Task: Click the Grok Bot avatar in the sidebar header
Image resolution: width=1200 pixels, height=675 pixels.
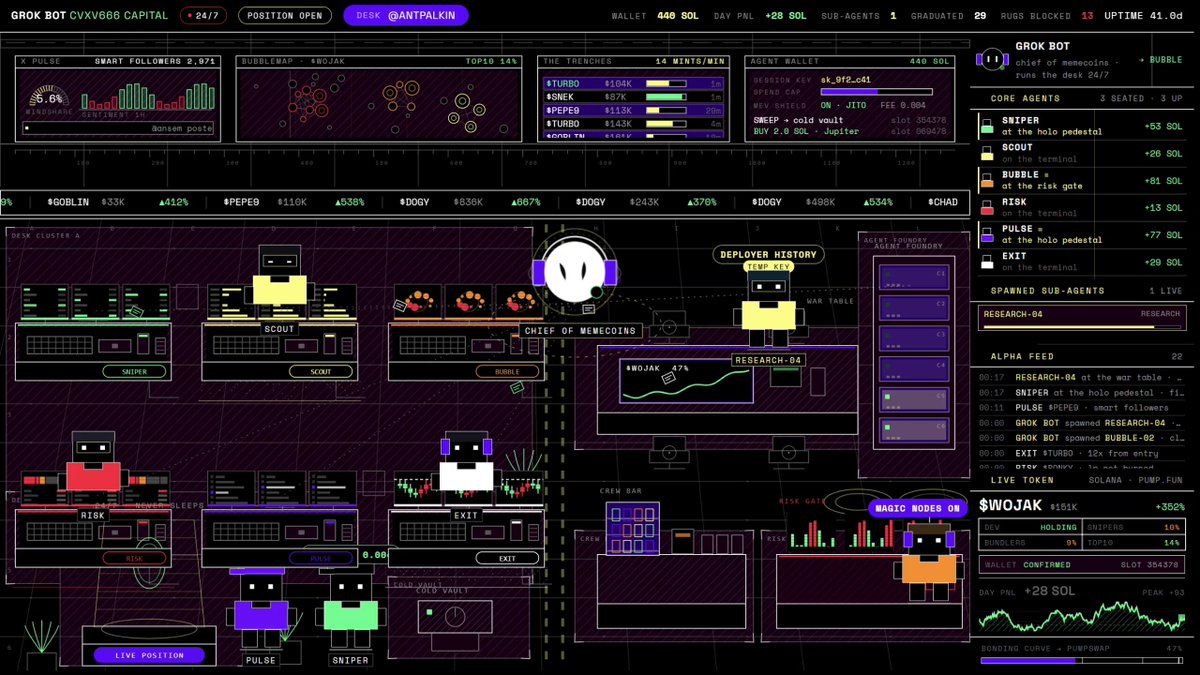Action: (990, 59)
